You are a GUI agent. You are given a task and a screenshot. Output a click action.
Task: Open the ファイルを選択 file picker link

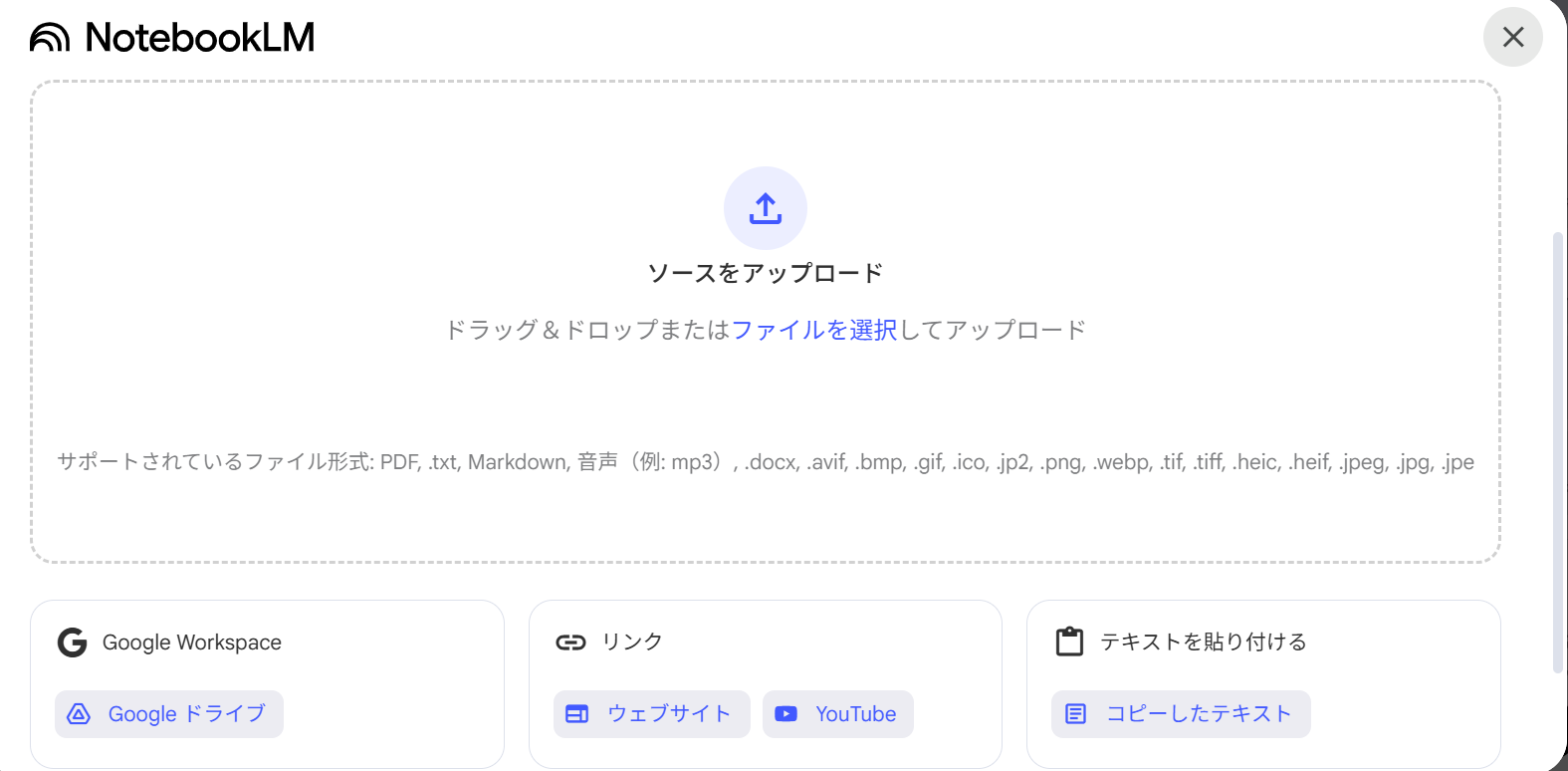(813, 330)
